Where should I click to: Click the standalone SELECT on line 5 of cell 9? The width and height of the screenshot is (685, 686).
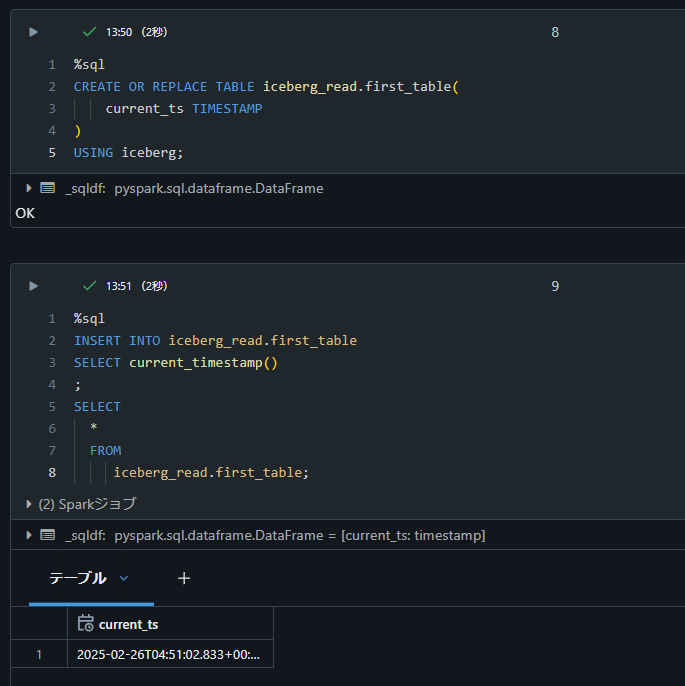pyautogui.click(x=97, y=406)
